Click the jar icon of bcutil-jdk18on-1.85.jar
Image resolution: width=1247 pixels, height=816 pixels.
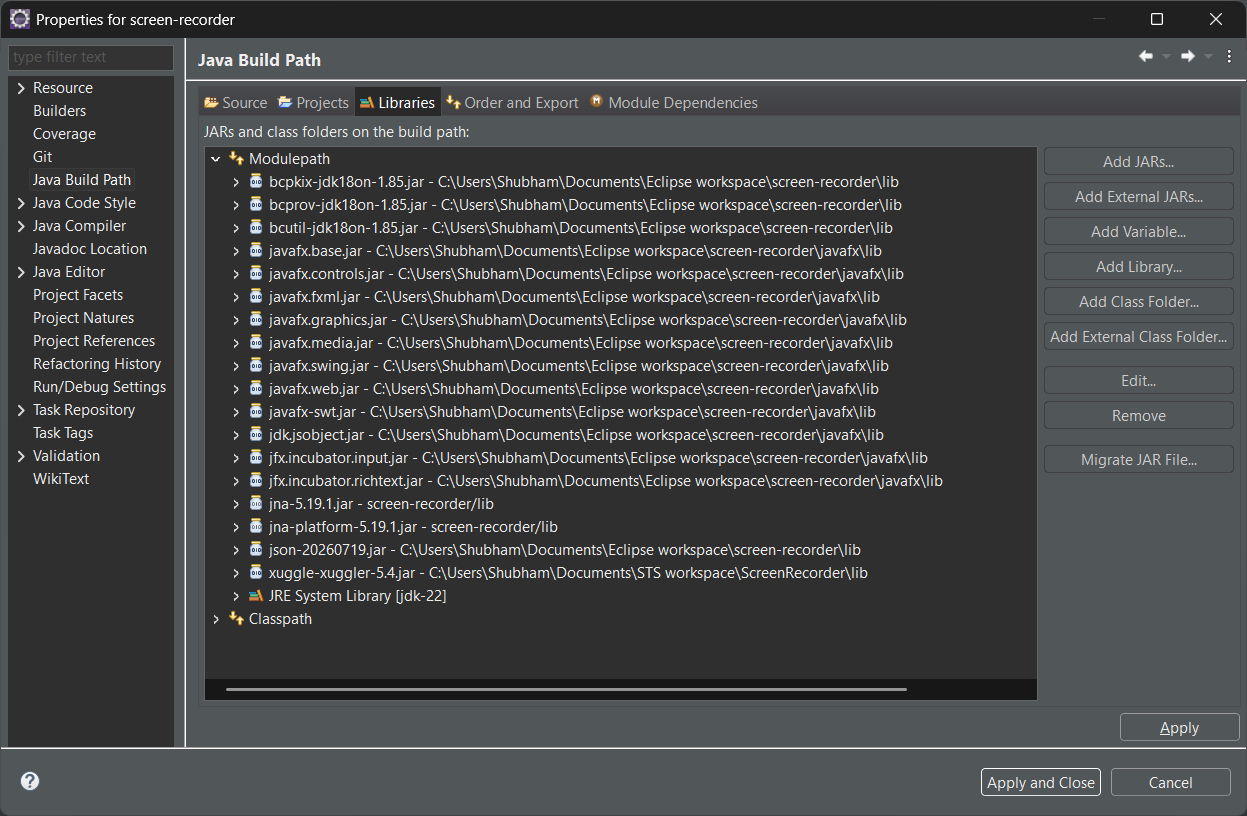click(x=256, y=228)
